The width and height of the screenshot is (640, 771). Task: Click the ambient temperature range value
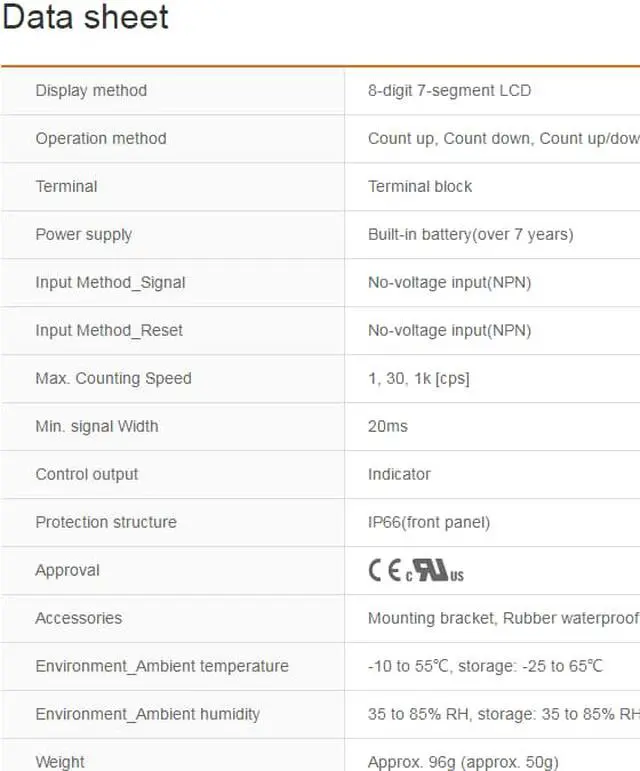click(485, 666)
